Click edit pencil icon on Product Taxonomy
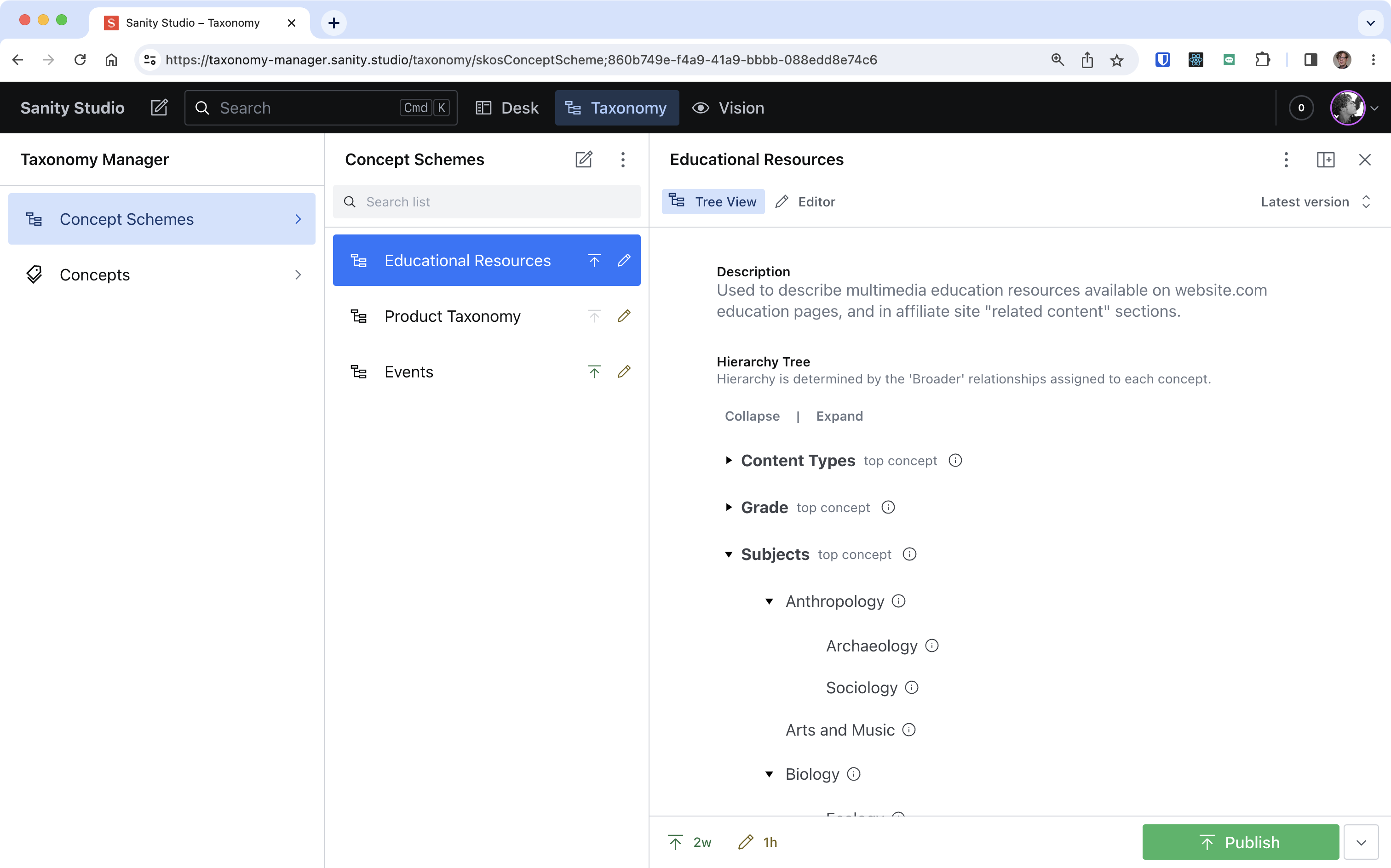Viewport: 1391px width, 868px height. coord(624,316)
